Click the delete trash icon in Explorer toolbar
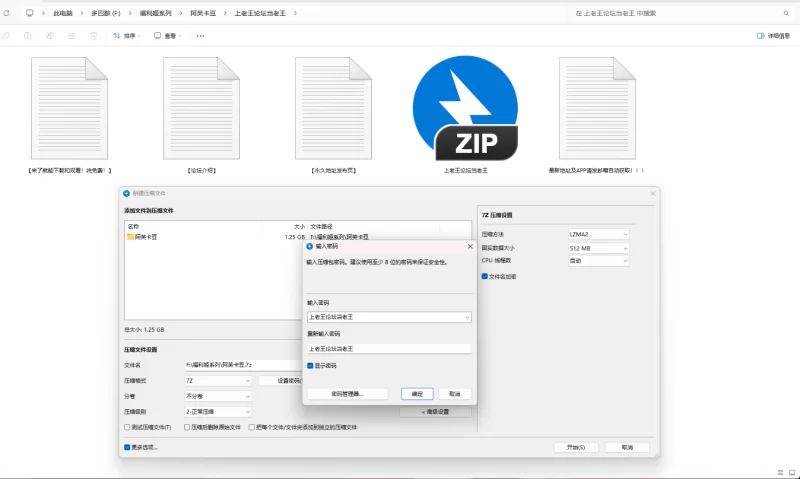Image resolution: width=800 pixels, height=479 pixels. pos(93,36)
